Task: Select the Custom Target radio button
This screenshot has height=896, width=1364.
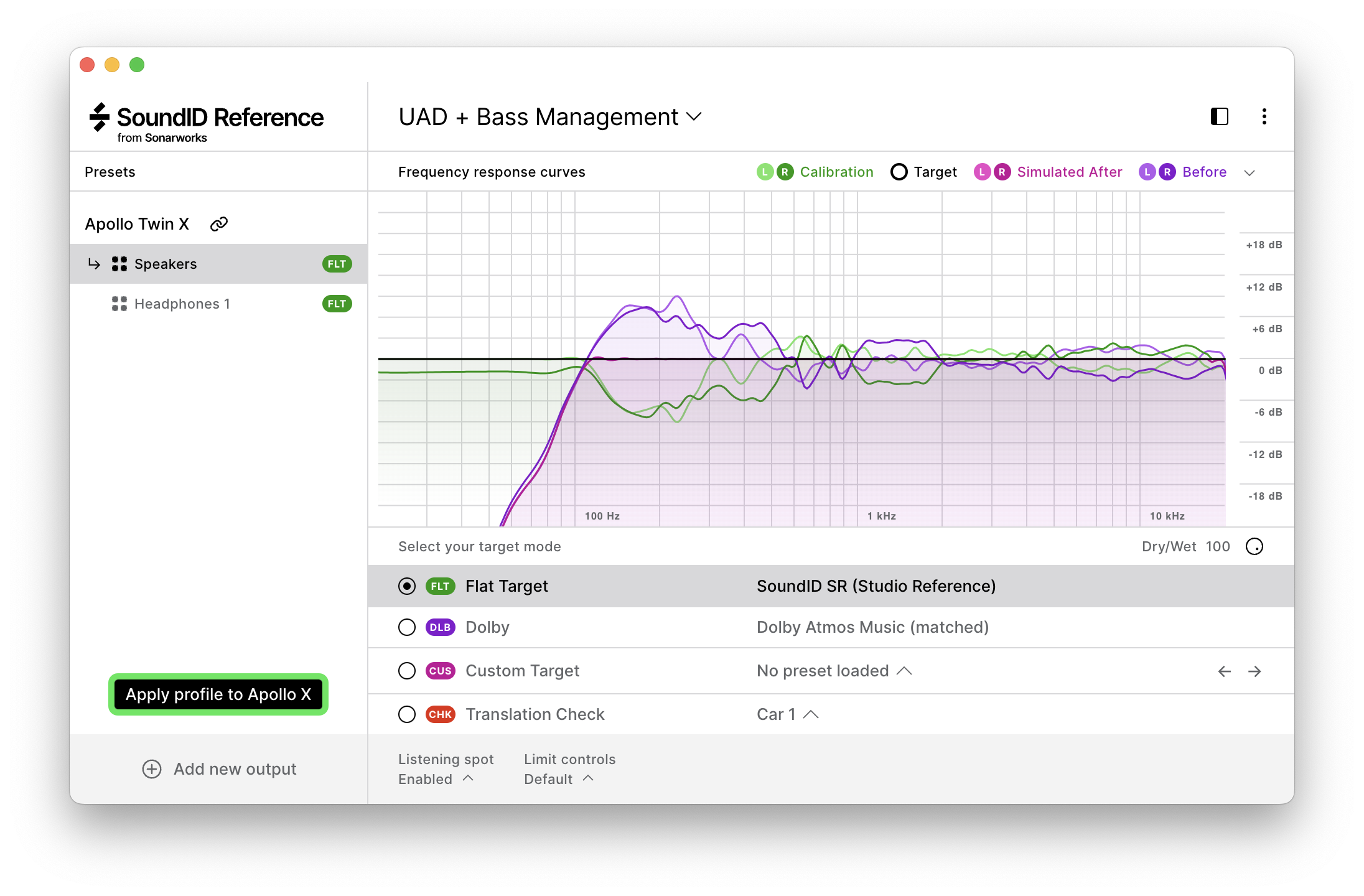Action: 407,671
